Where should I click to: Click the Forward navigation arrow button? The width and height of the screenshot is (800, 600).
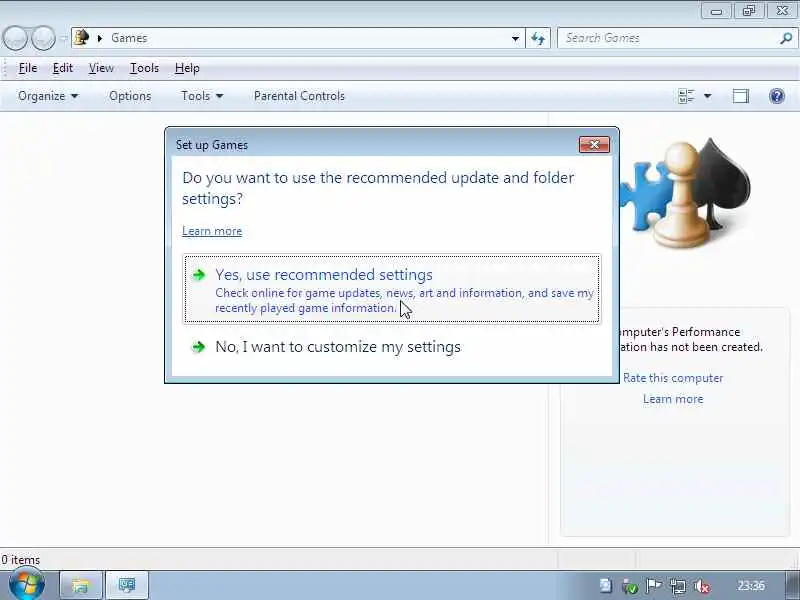[x=43, y=38]
